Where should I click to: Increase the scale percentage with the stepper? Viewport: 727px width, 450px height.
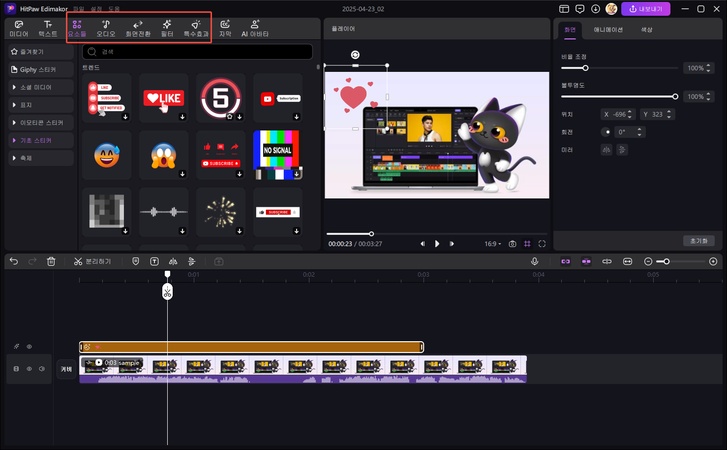[x=708, y=66]
